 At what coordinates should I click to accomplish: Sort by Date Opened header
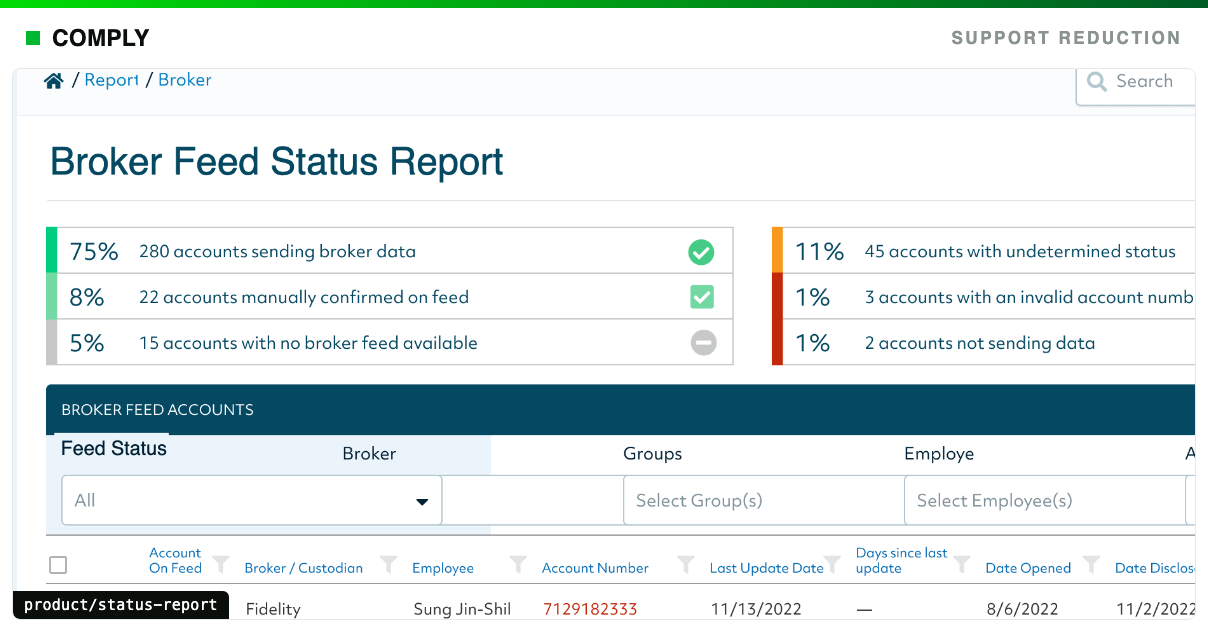click(x=1028, y=568)
